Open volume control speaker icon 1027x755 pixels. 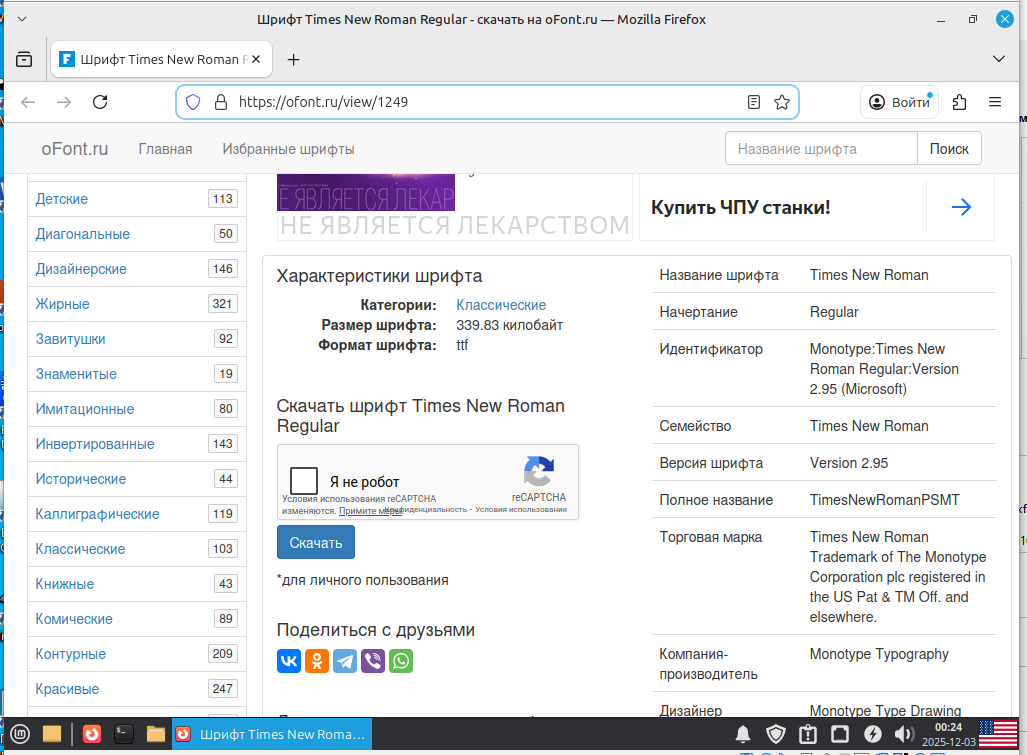click(x=904, y=734)
